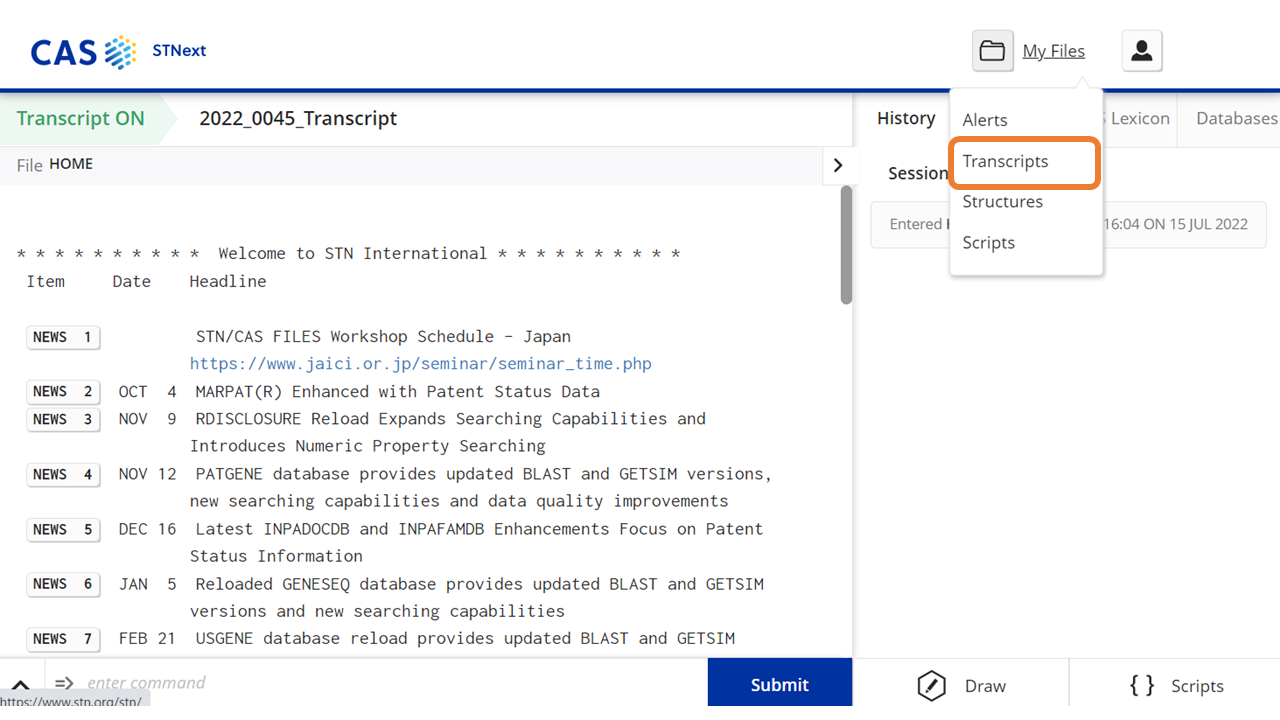This screenshot has width=1280, height=720.
Task: Click the Headline column header text
Action: coord(228,282)
